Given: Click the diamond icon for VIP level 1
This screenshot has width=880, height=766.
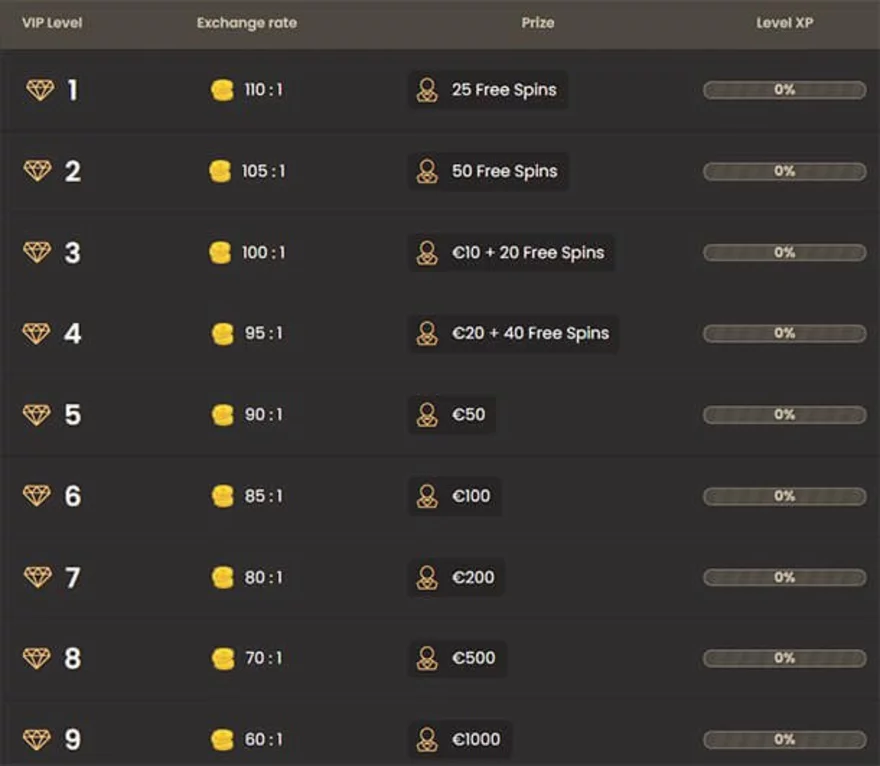Looking at the screenshot, I should [x=40, y=90].
